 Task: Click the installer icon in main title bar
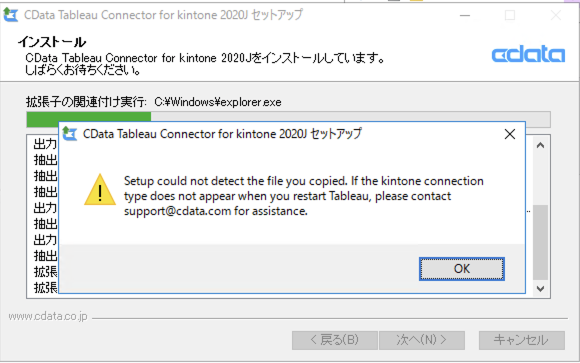click(x=10, y=14)
